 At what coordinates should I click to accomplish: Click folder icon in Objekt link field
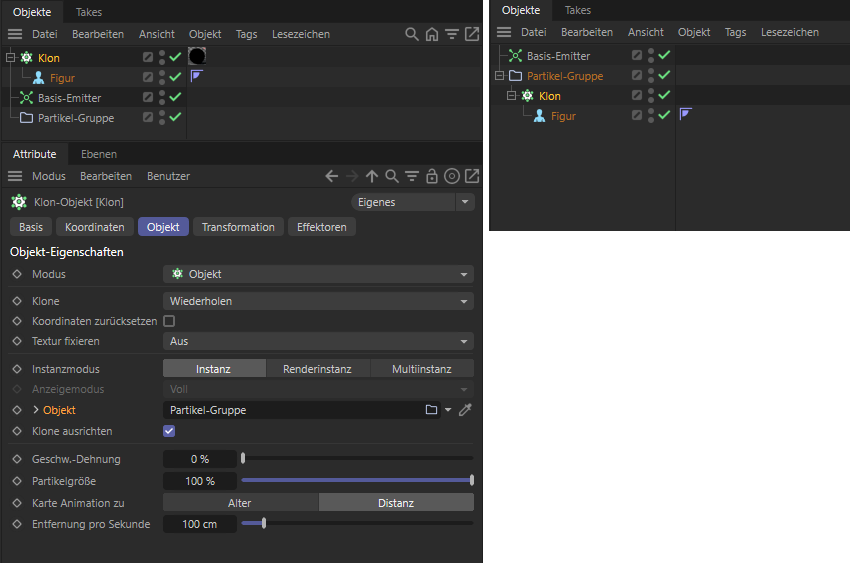432,410
